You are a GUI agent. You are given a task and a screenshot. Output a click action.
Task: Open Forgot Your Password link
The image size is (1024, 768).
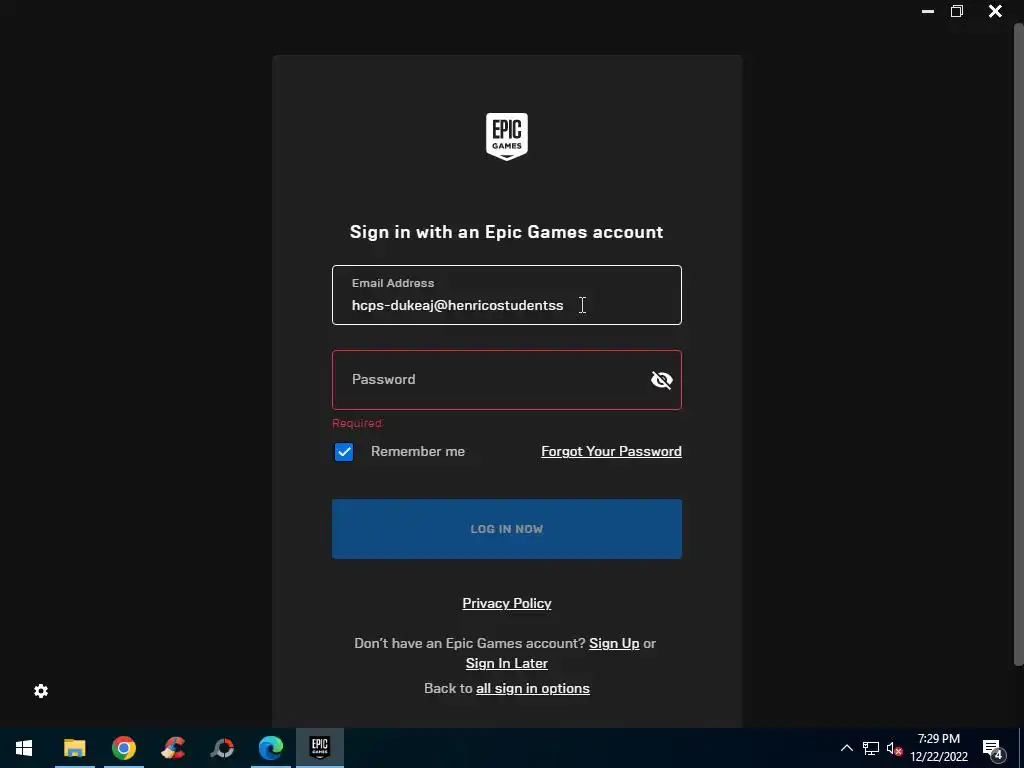pyautogui.click(x=611, y=451)
